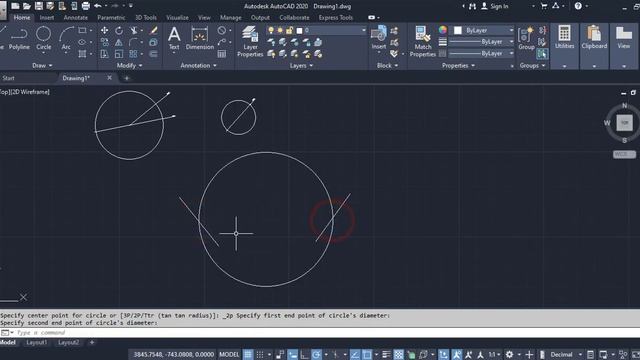Open the Annotate ribbon tab
The height and width of the screenshot is (360, 640).
click(x=76, y=18)
